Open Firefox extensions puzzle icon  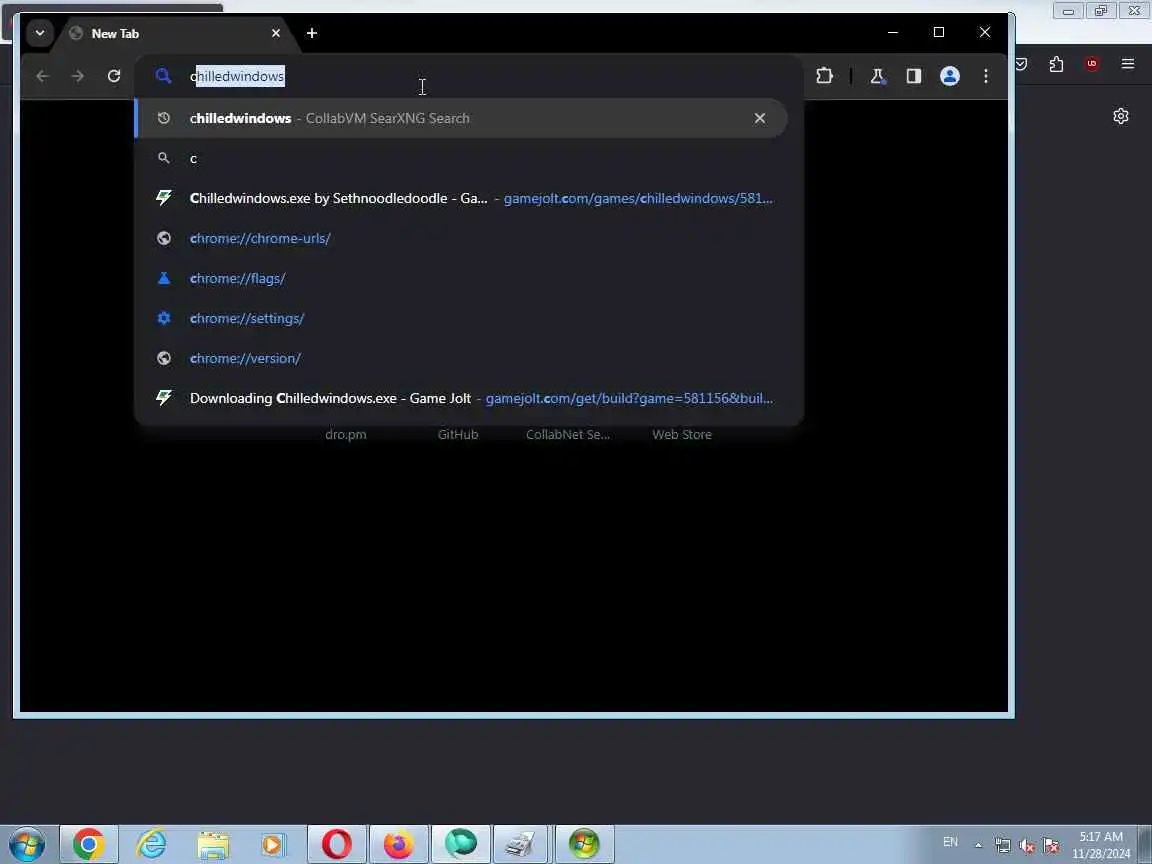click(1056, 64)
